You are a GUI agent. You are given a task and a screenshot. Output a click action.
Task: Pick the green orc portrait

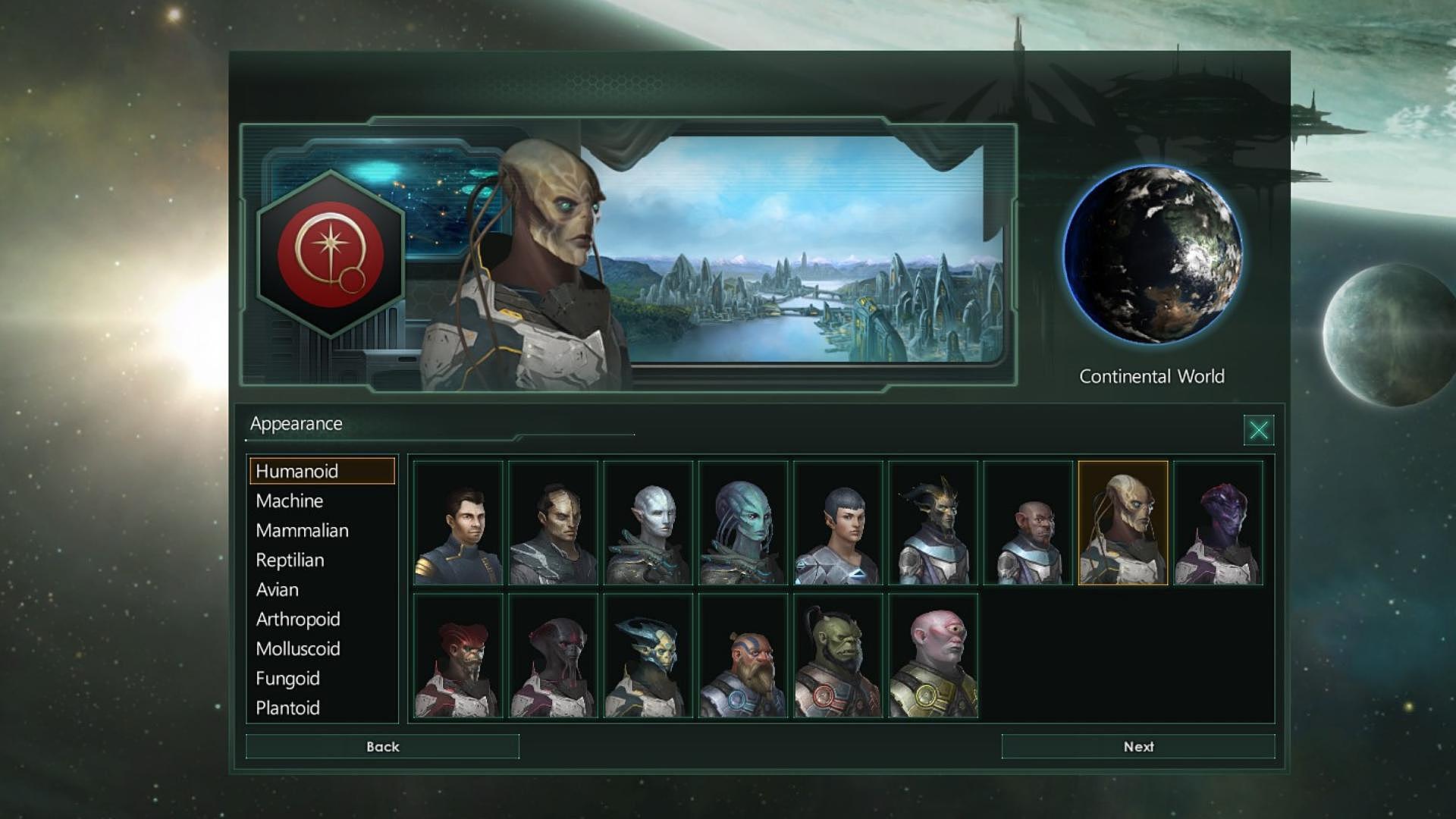[838, 656]
